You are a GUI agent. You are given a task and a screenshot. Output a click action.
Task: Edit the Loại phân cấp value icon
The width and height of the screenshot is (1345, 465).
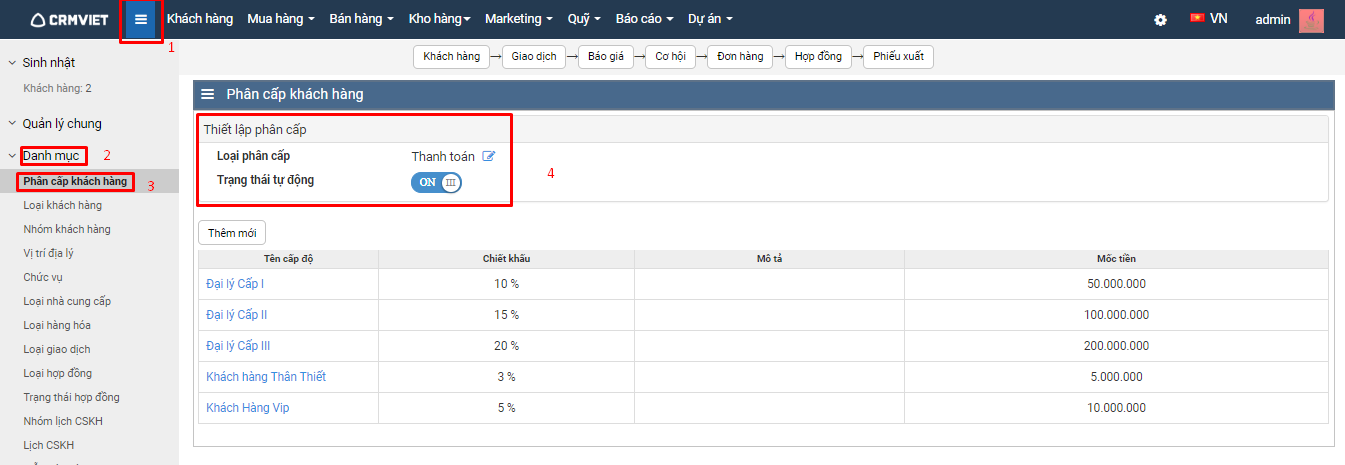coord(489,156)
